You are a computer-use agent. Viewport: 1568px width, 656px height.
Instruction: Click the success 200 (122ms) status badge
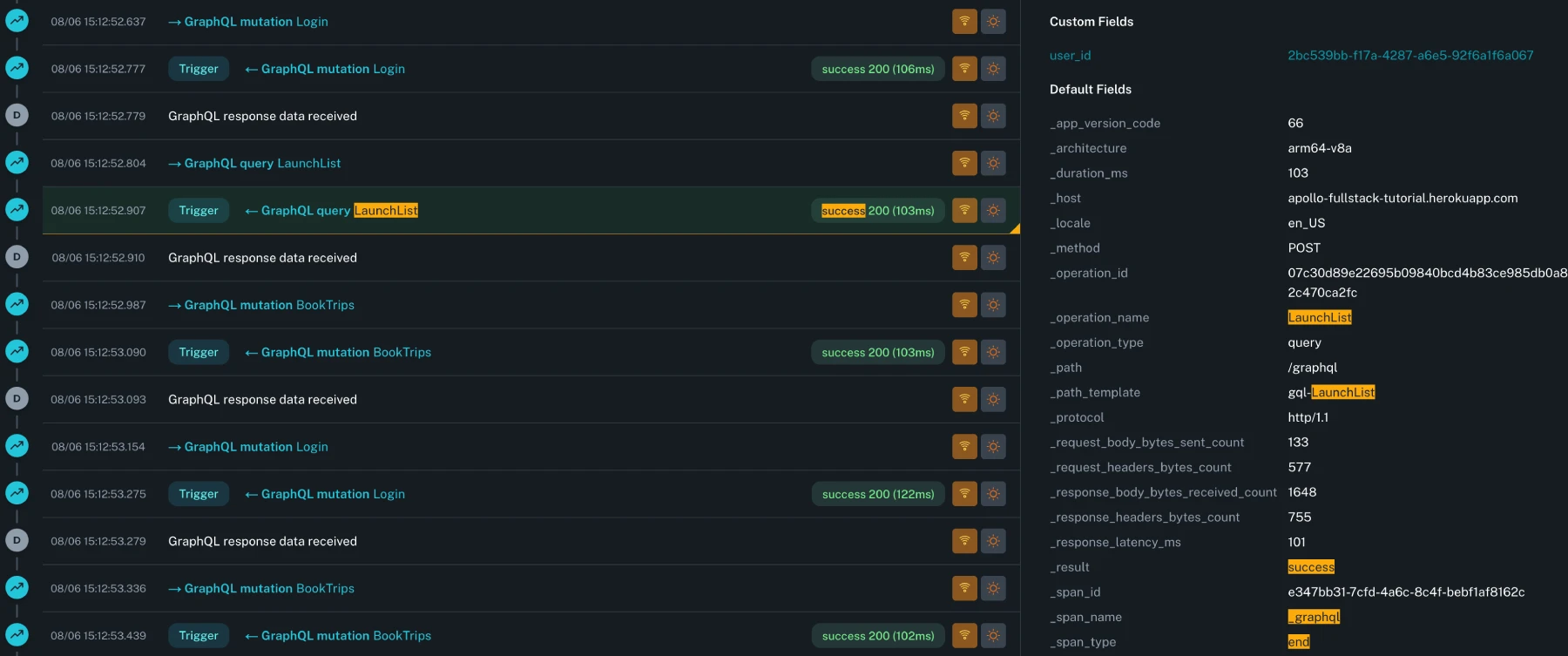(877, 494)
